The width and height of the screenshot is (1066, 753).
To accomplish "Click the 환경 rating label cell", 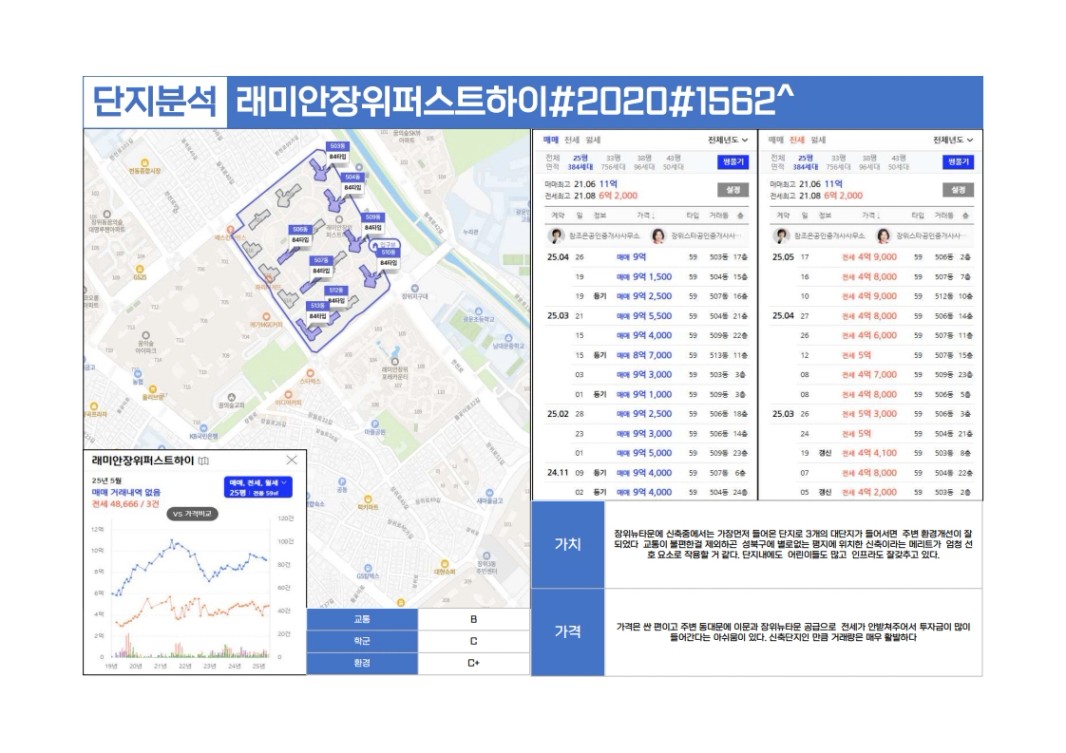I will [x=362, y=663].
